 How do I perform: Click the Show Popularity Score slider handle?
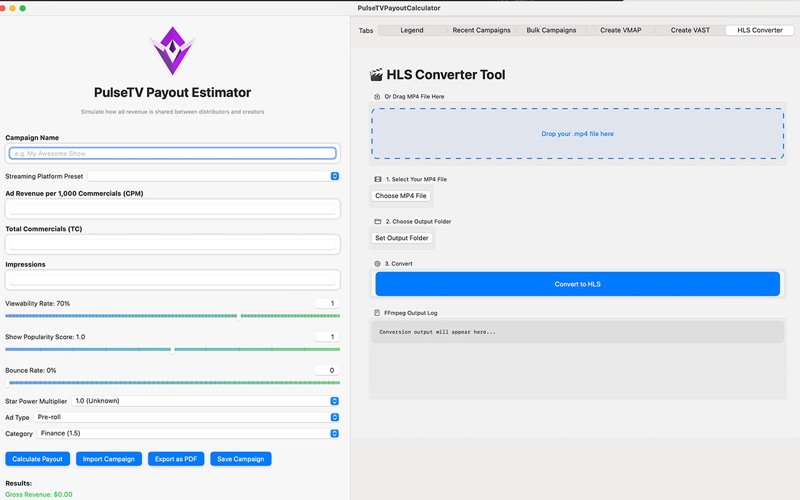click(172, 349)
